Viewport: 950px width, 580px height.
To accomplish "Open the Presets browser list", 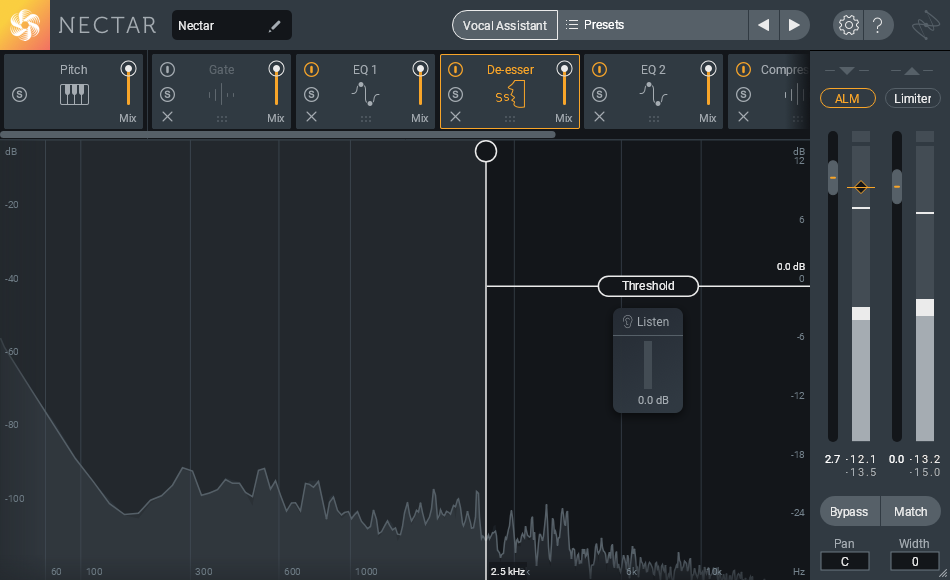I will [653, 25].
